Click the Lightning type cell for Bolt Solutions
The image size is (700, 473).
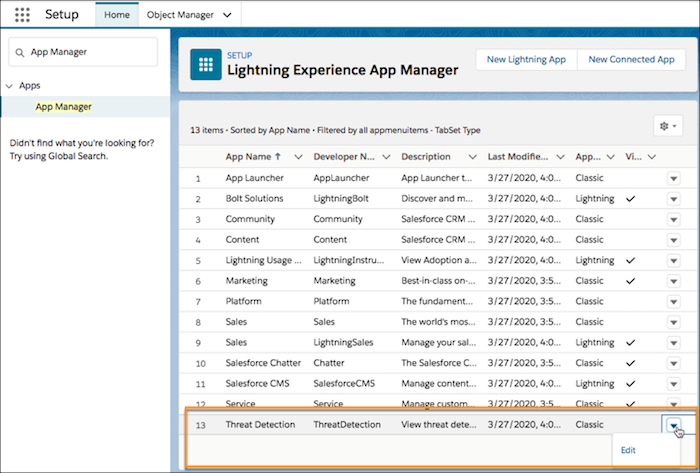595,199
